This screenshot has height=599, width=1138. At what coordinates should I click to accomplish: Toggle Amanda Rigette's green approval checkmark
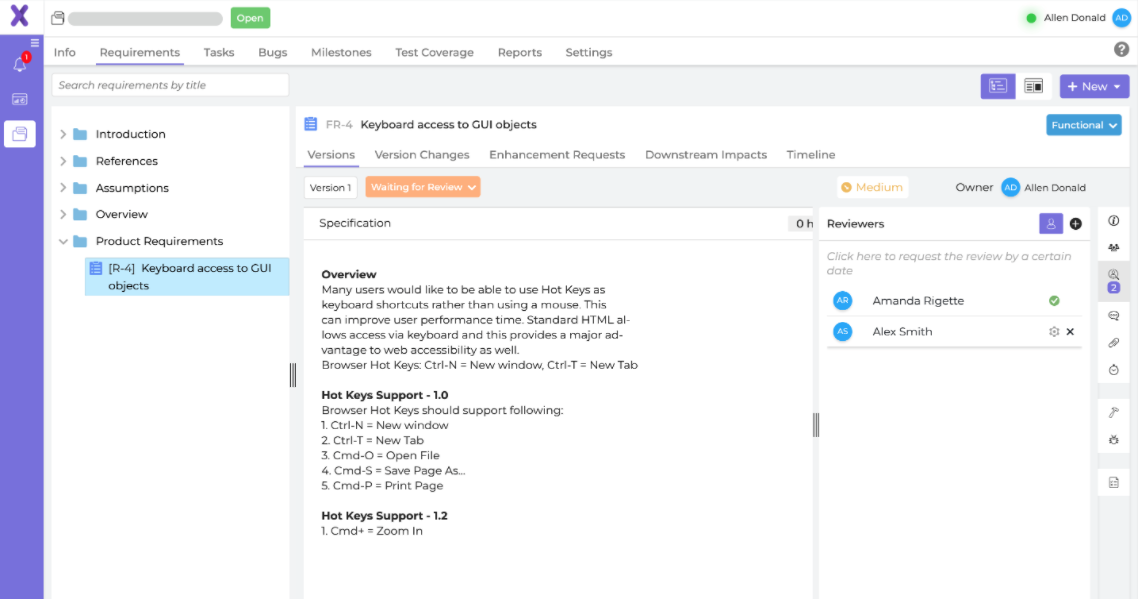[x=1054, y=300]
